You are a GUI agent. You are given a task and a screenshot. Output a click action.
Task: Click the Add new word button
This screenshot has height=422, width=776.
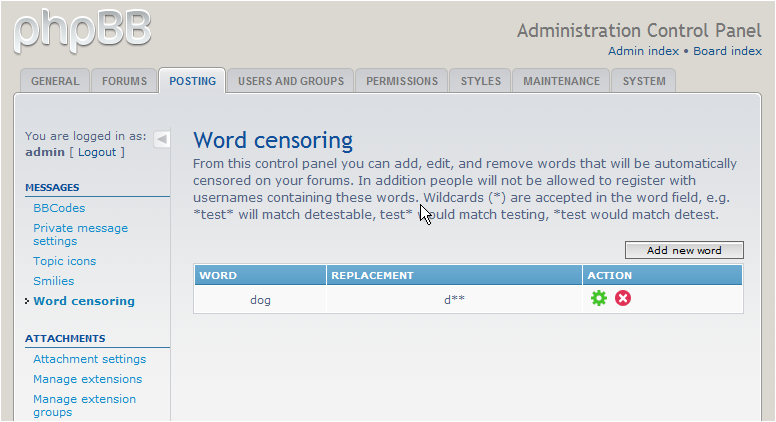pyautogui.click(x=684, y=250)
